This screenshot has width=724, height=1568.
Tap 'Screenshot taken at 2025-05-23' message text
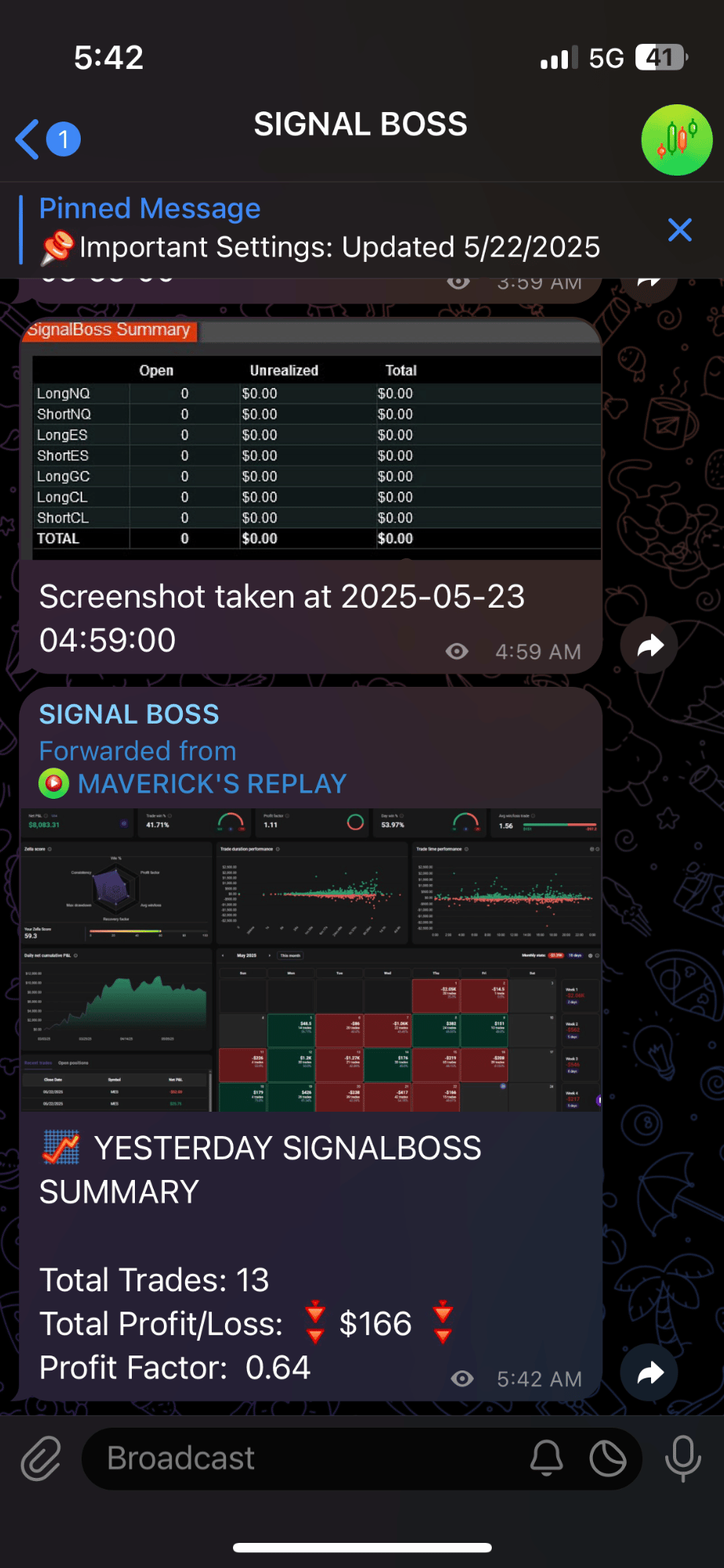(x=282, y=619)
